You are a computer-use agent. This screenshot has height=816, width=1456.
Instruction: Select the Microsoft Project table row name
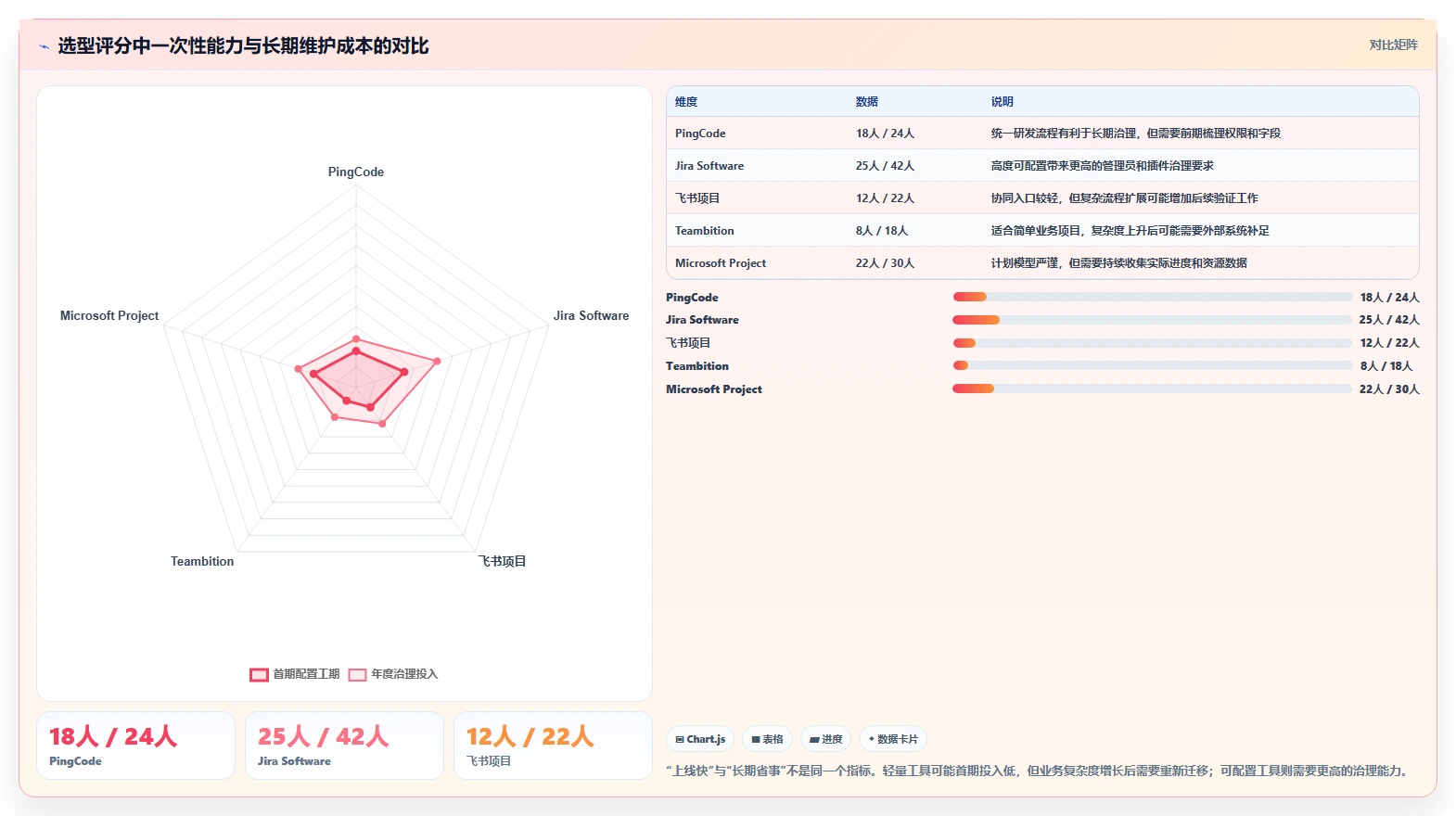721,263
